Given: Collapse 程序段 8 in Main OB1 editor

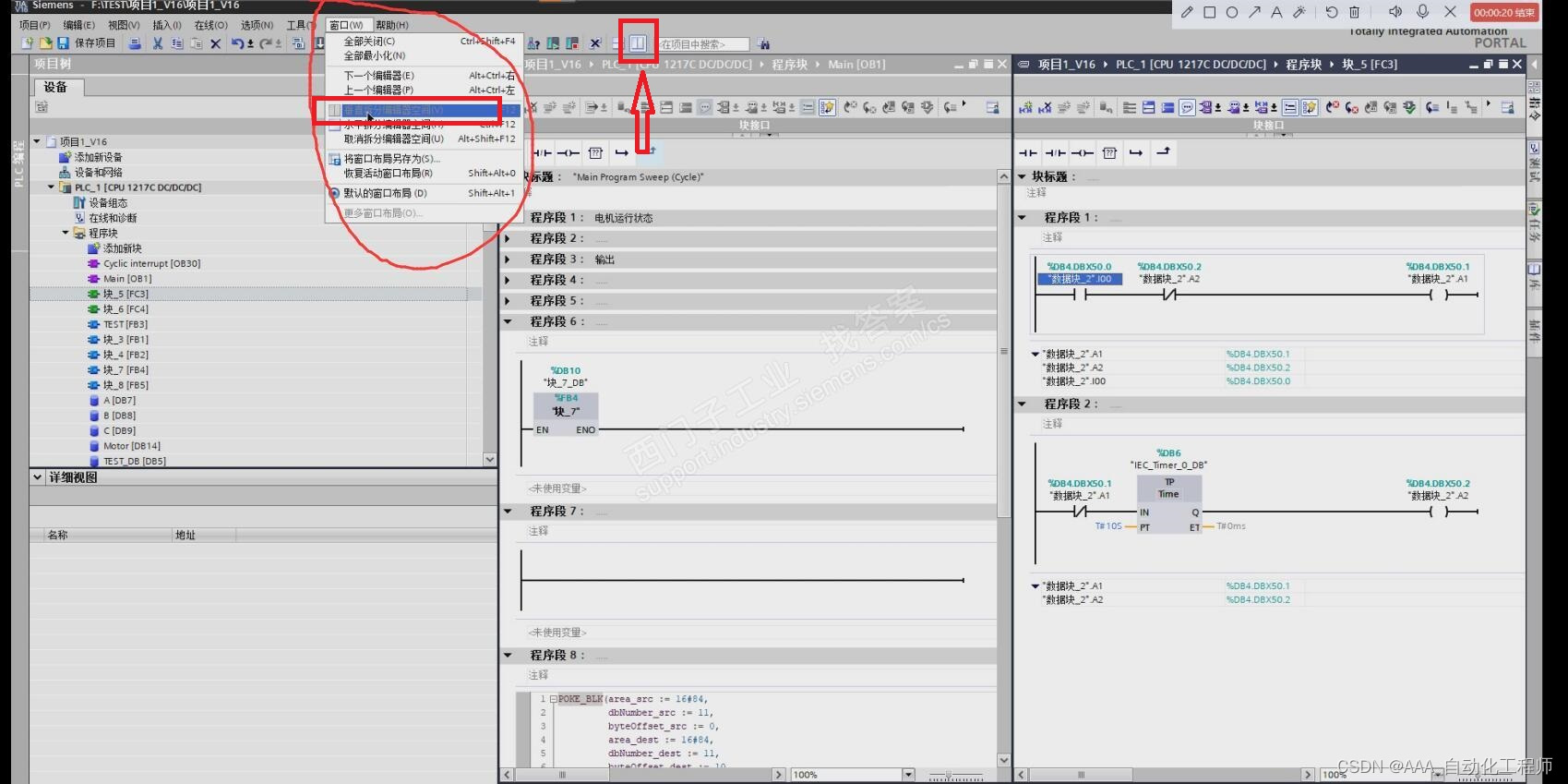Looking at the screenshot, I should [x=508, y=655].
